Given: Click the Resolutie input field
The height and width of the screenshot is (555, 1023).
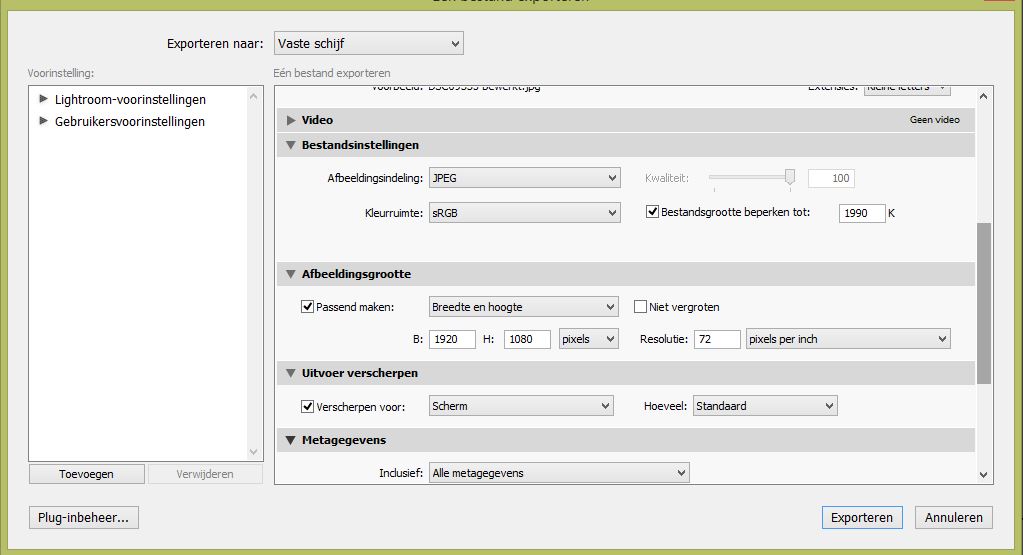Looking at the screenshot, I should (x=717, y=339).
